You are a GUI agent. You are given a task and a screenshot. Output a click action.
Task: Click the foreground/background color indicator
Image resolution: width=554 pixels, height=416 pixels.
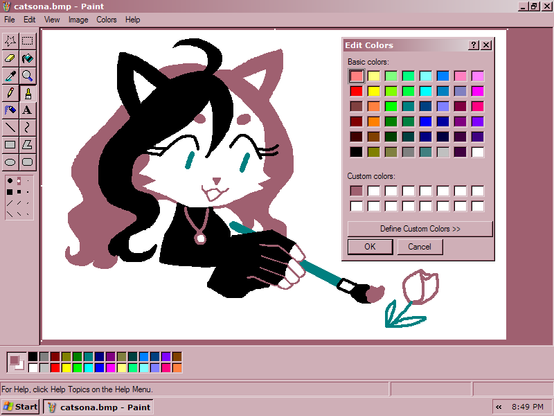pyautogui.click(x=16, y=362)
